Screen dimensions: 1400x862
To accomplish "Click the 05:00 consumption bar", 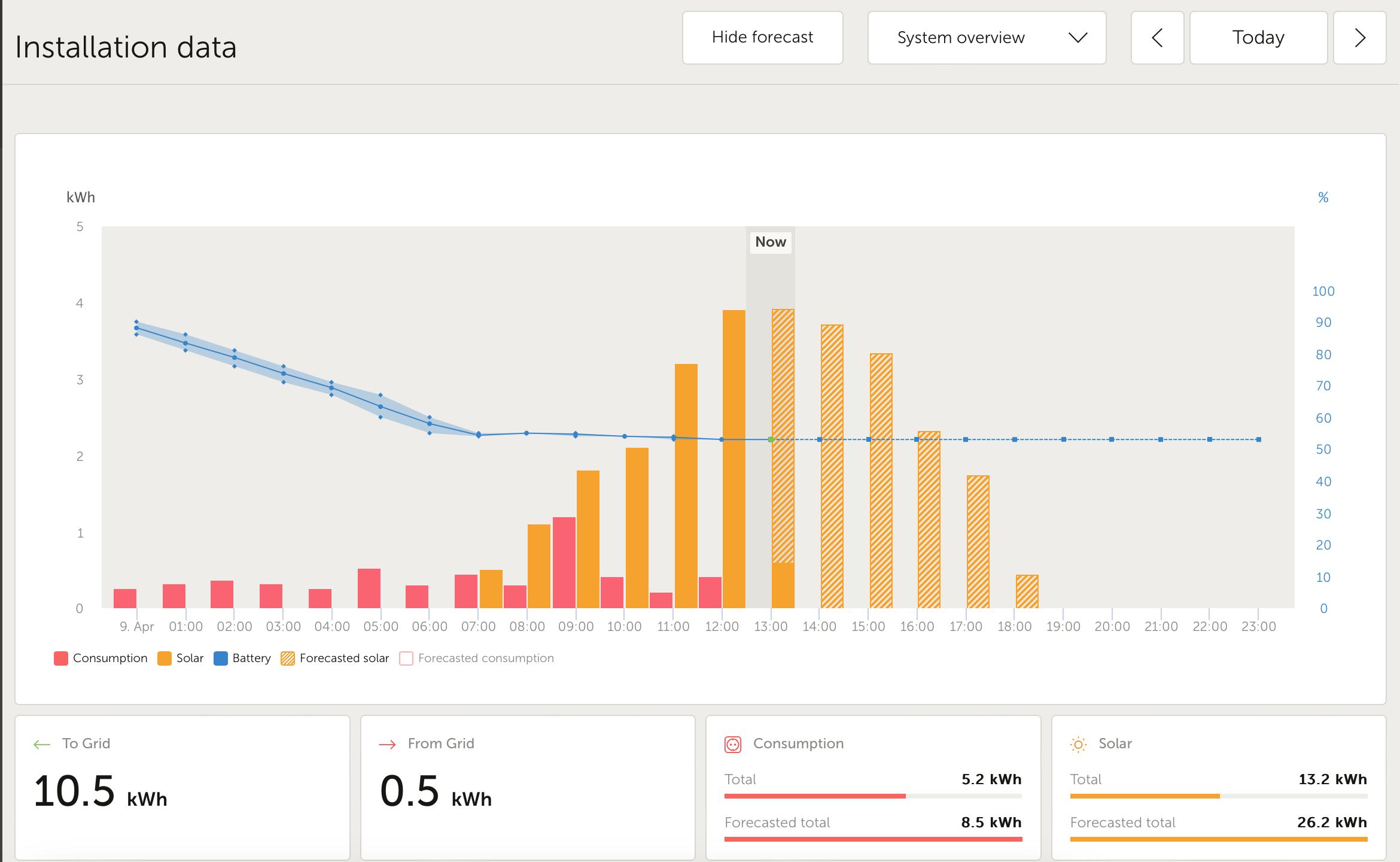I will click(369, 588).
